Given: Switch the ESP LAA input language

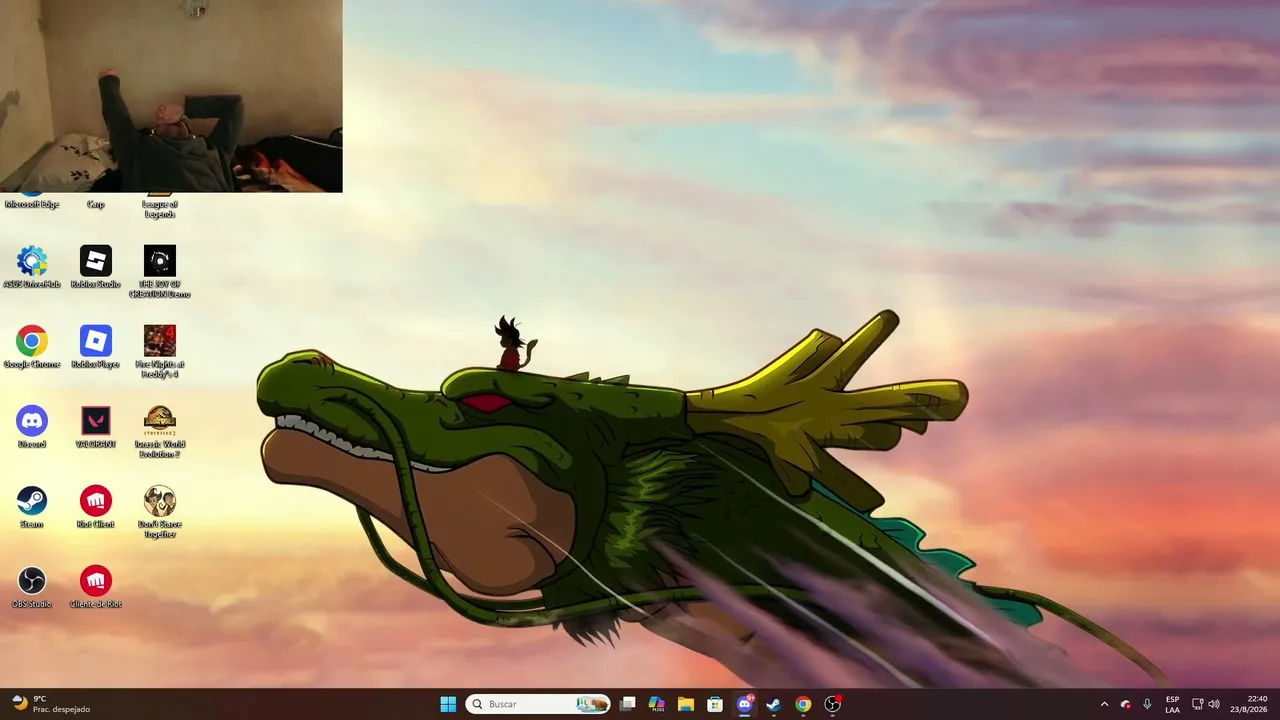Looking at the screenshot, I should pos(1172,704).
